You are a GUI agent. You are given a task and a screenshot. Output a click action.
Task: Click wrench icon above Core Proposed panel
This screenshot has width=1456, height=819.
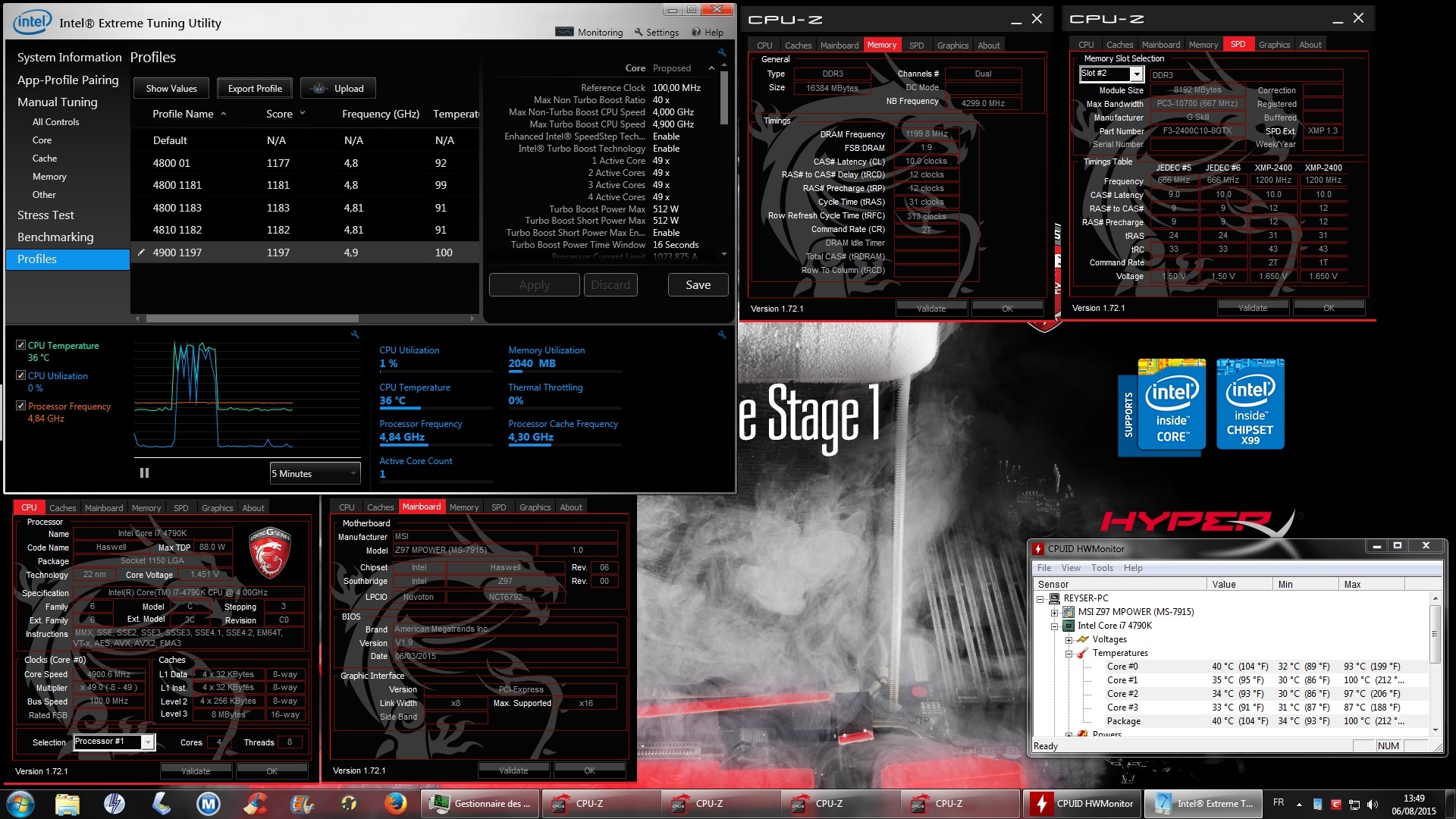coord(722,53)
